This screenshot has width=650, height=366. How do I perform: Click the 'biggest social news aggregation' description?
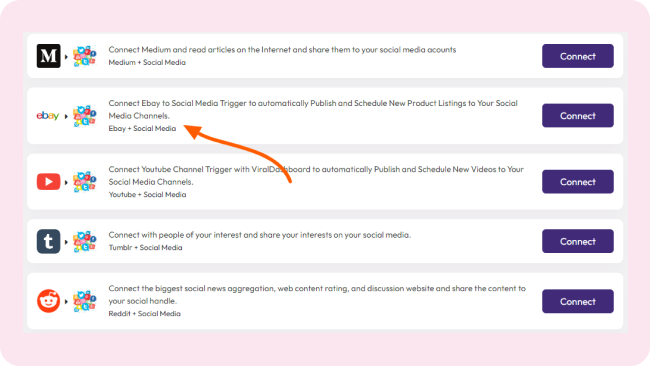[x=317, y=295]
